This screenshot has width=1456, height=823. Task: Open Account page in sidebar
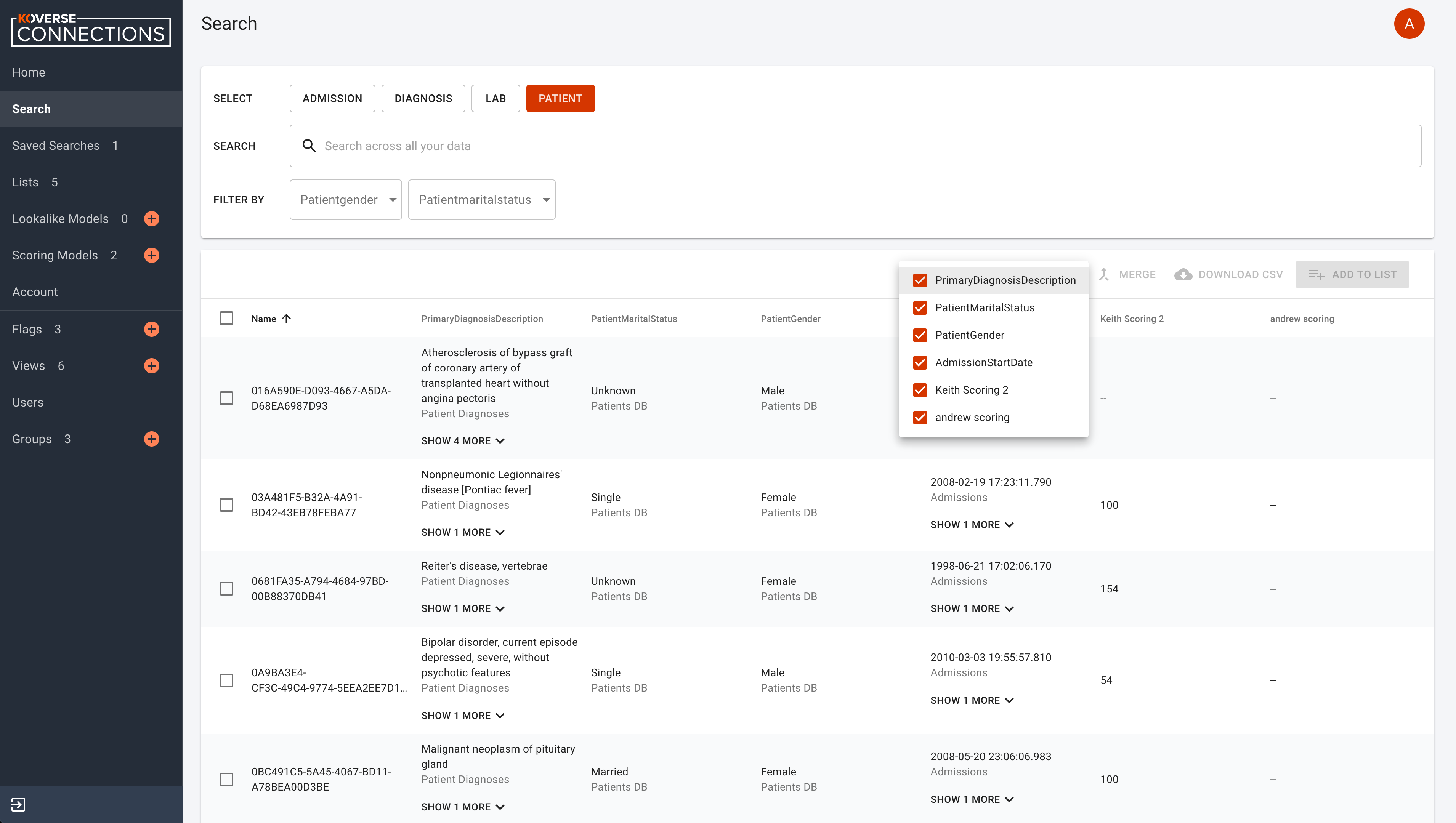pos(91,291)
